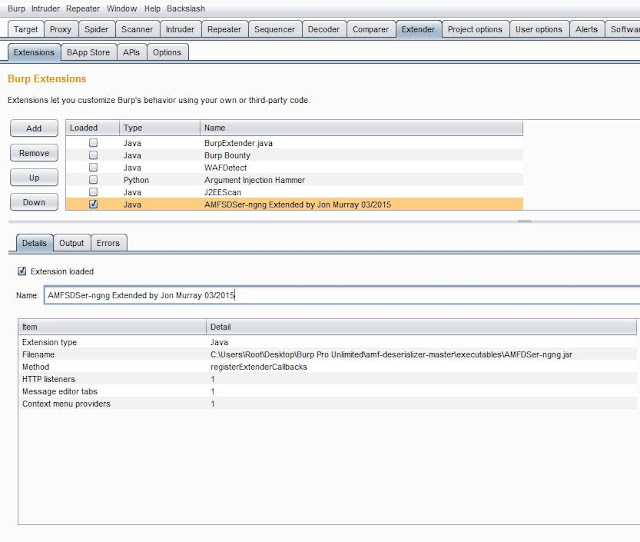This screenshot has height=542, width=640.
Task: Switch to the Intruder tool tab
Action: click(180, 29)
